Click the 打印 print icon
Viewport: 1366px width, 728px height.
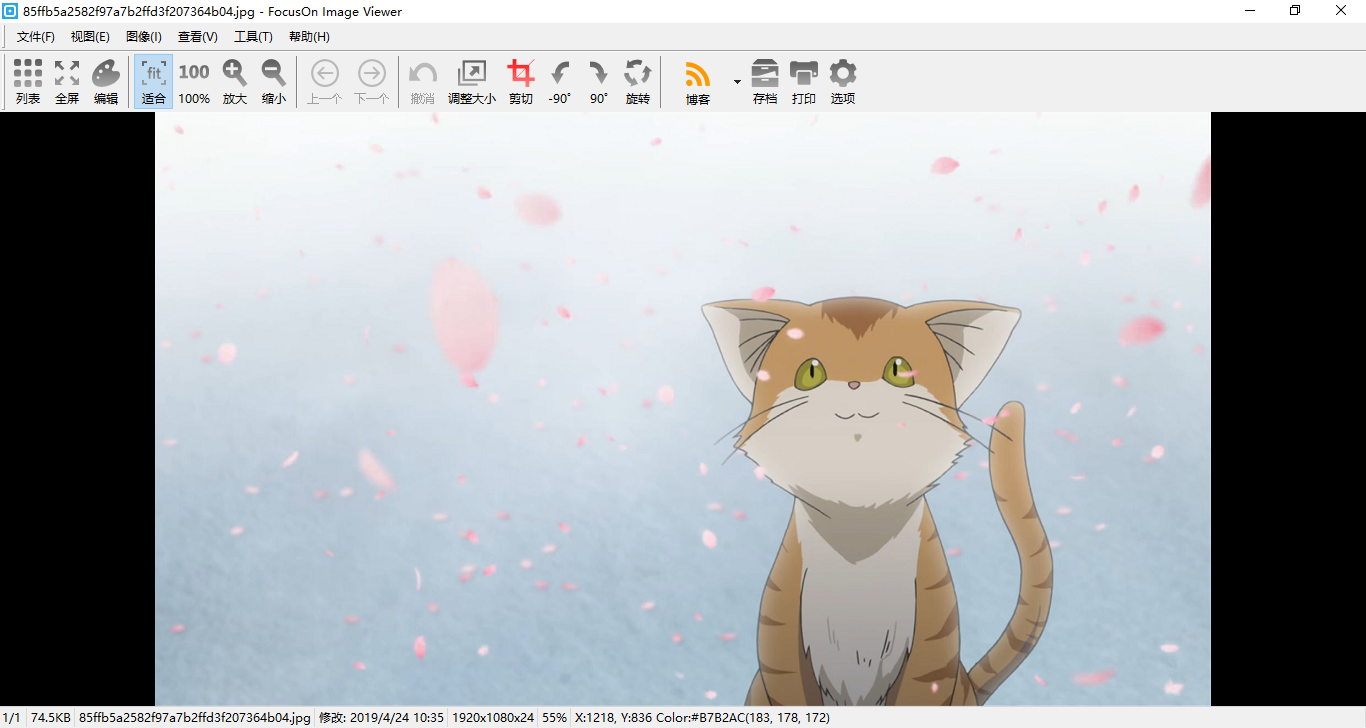(x=804, y=82)
